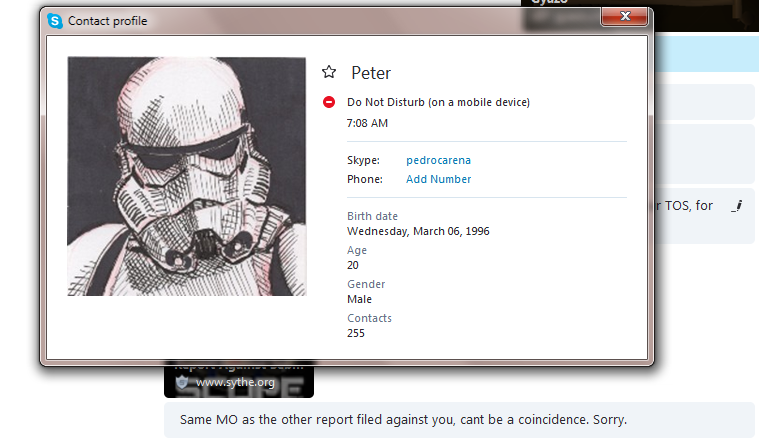This screenshot has height=440, width=759.
Task: Open the pedrocarena Skype name link
Action: coord(438,160)
